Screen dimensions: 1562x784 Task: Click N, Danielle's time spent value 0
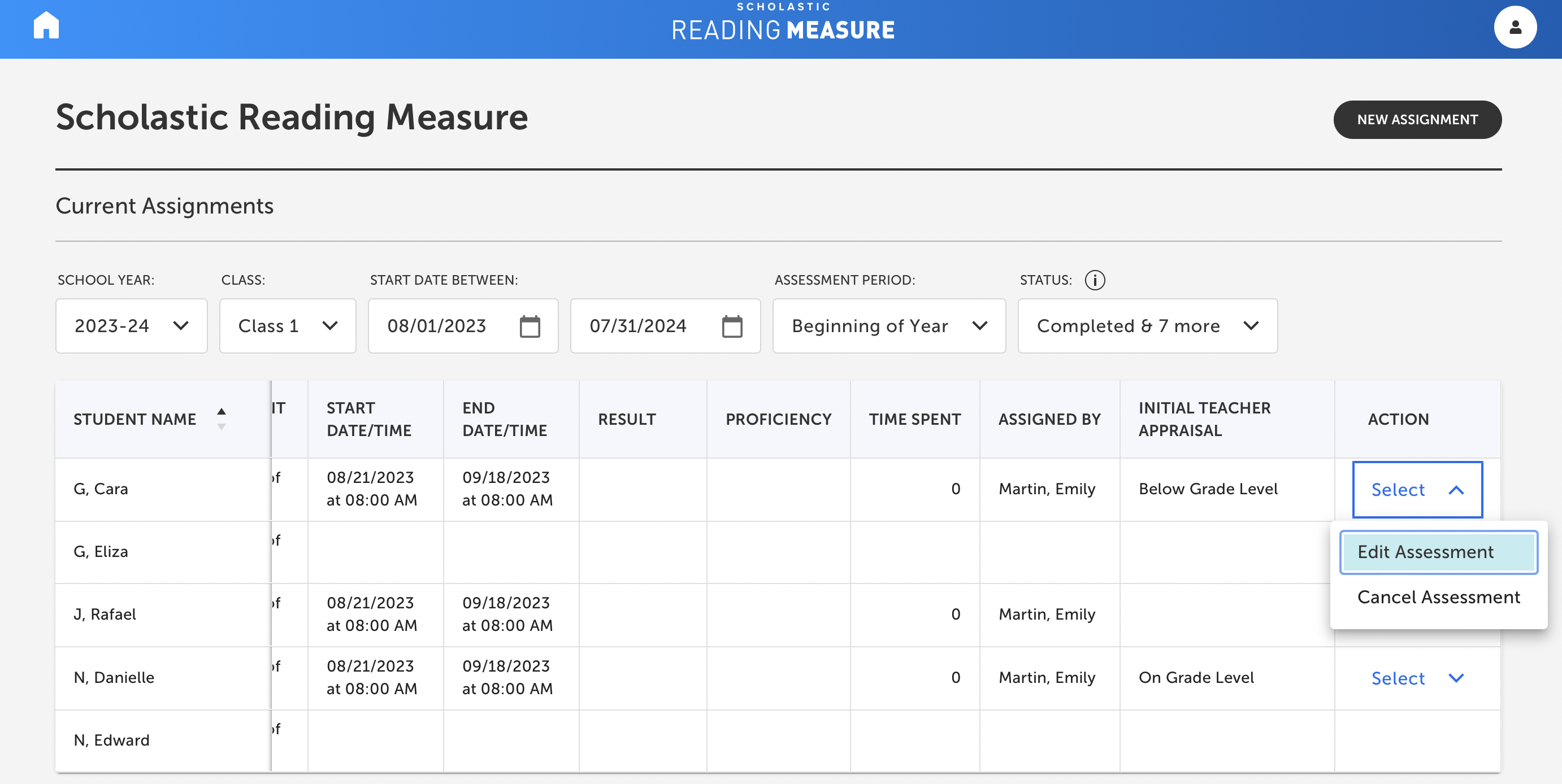coord(956,677)
